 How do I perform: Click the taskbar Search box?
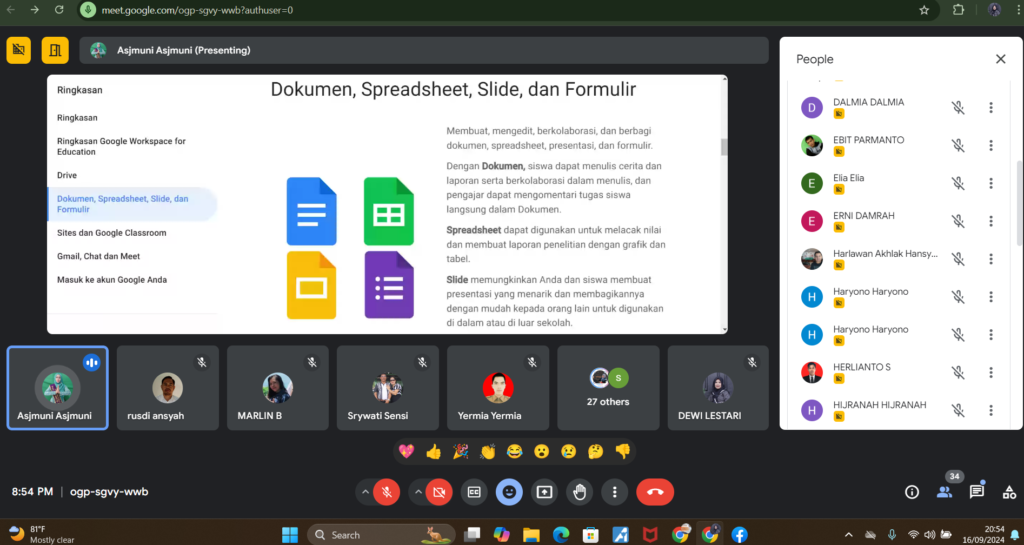381,535
